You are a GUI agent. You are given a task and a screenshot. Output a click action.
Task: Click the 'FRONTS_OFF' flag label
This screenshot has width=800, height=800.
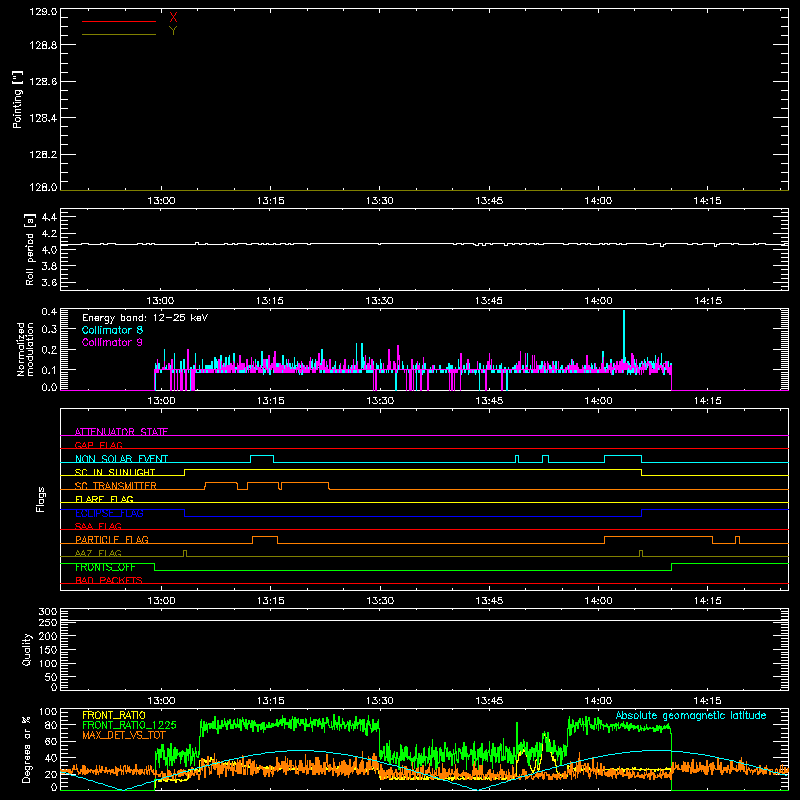pyautogui.click(x=105, y=567)
